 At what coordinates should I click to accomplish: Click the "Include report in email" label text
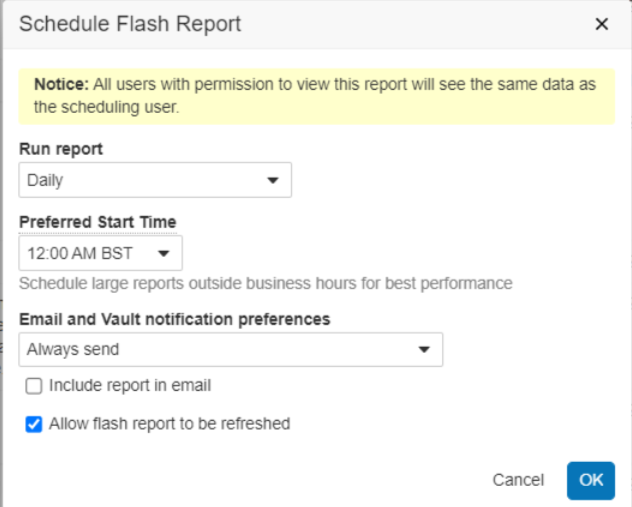(130, 386)
